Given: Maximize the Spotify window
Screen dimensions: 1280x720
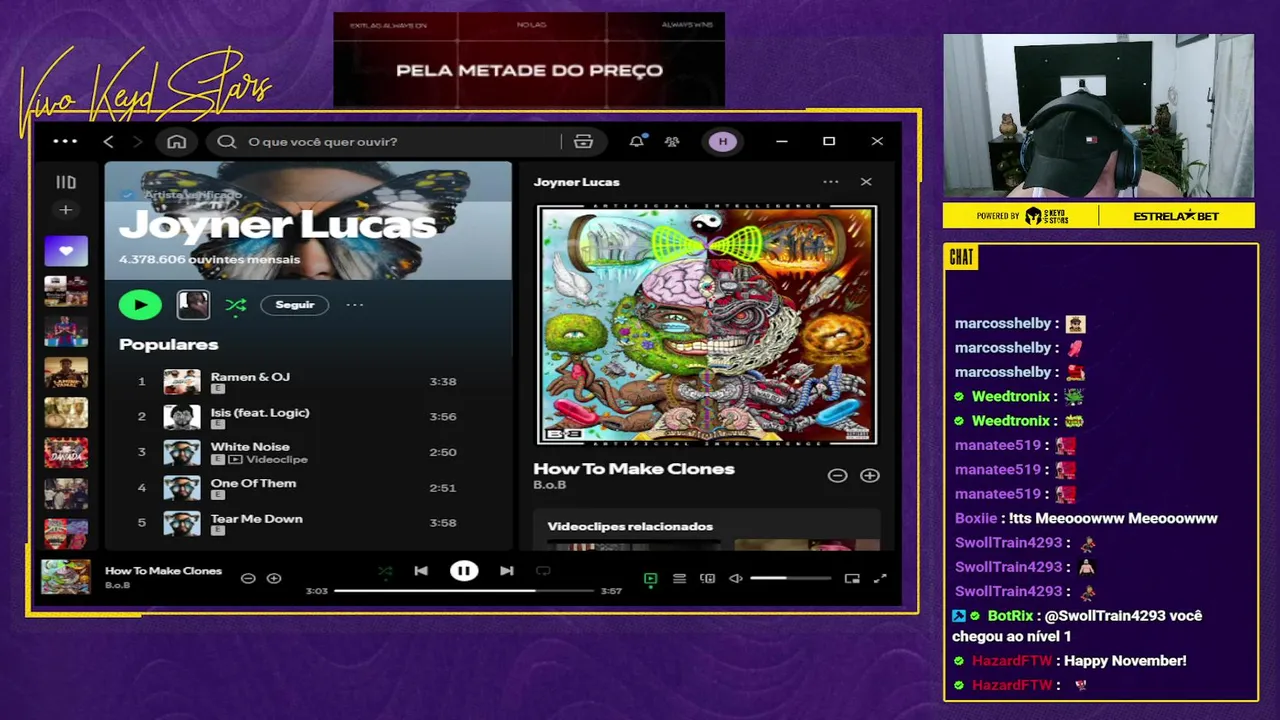Looking at the screenshot, I should point(829,142).
